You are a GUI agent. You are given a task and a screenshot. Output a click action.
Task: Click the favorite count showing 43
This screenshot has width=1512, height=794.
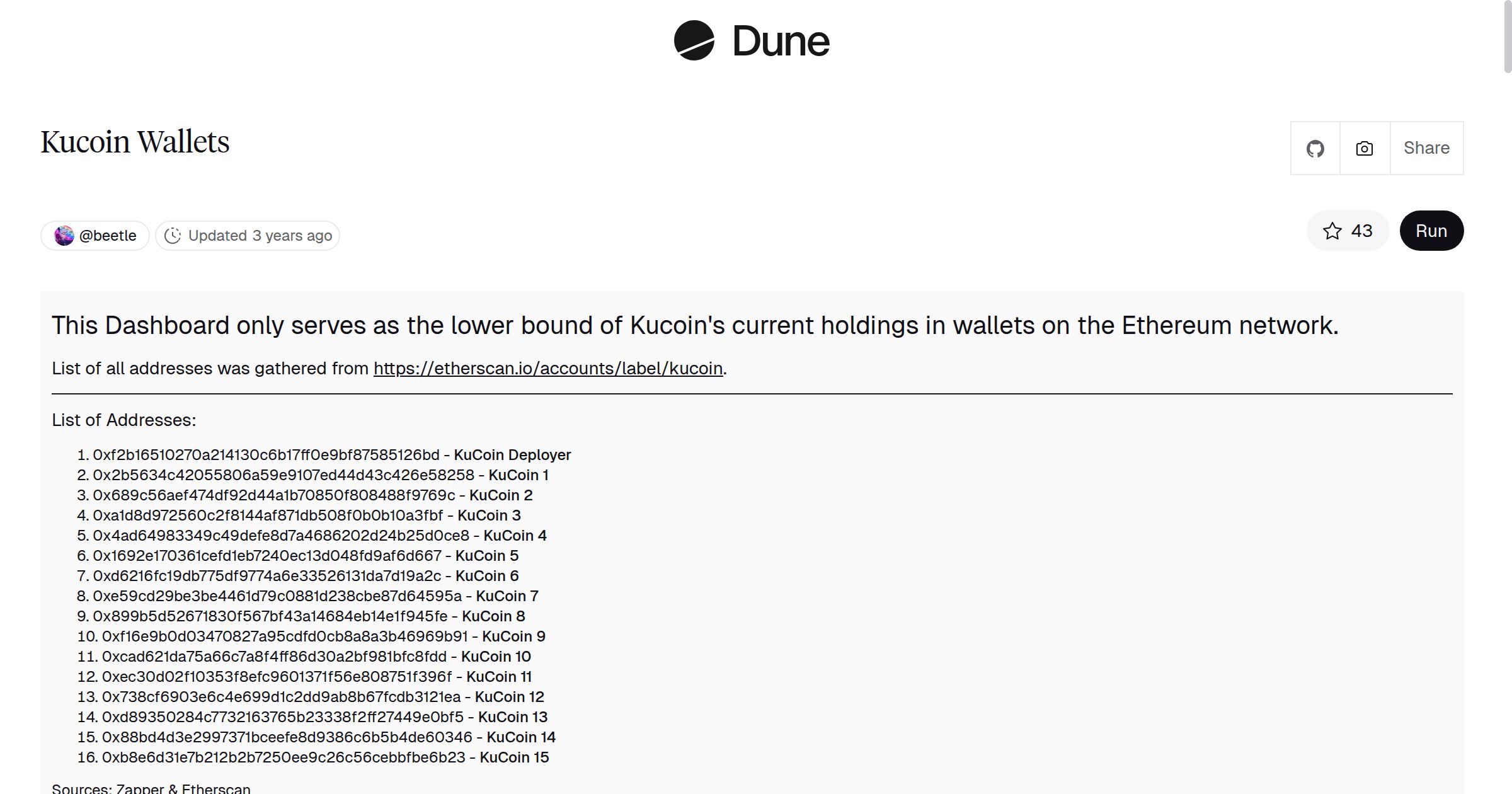pyautogui.click(x=1361, y=231)
